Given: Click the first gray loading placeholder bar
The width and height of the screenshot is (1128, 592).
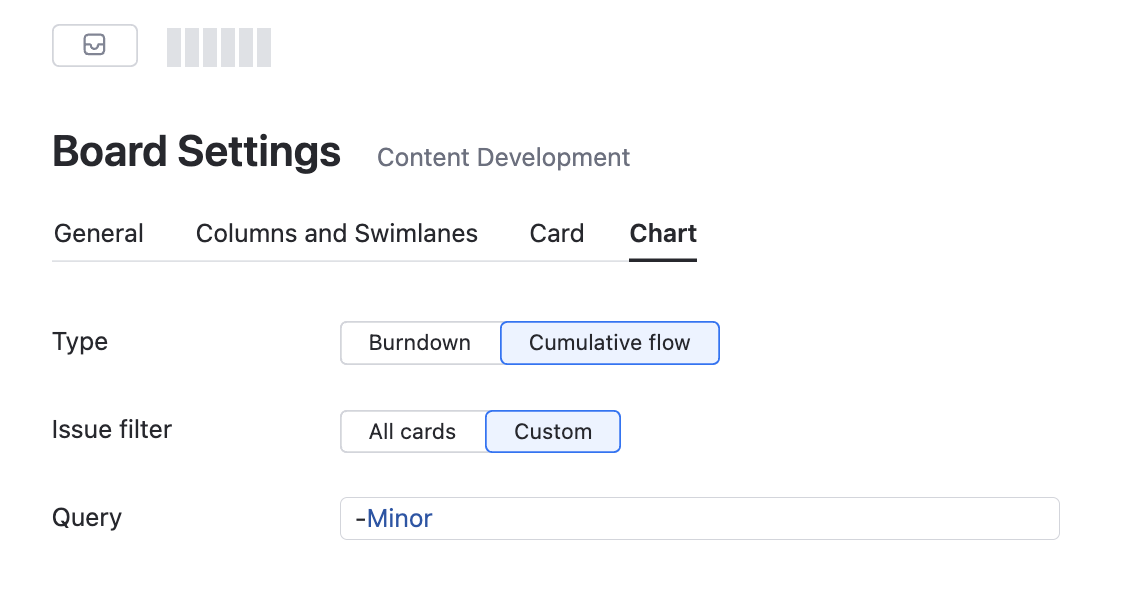Looking at the screenshot, I should (174, 48).
